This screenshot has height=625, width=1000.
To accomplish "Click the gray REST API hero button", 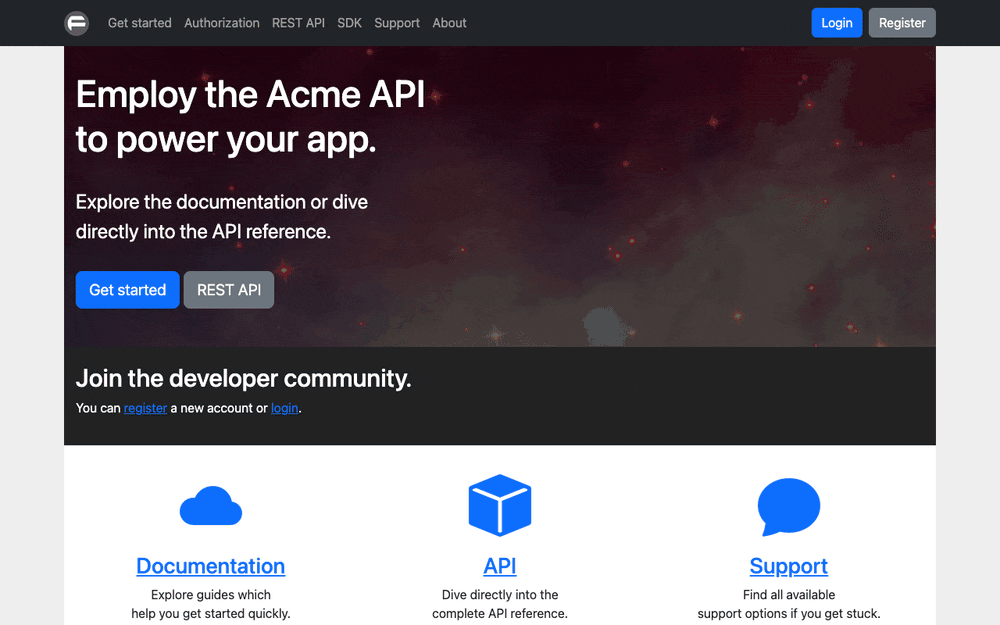I will [229, 290].
